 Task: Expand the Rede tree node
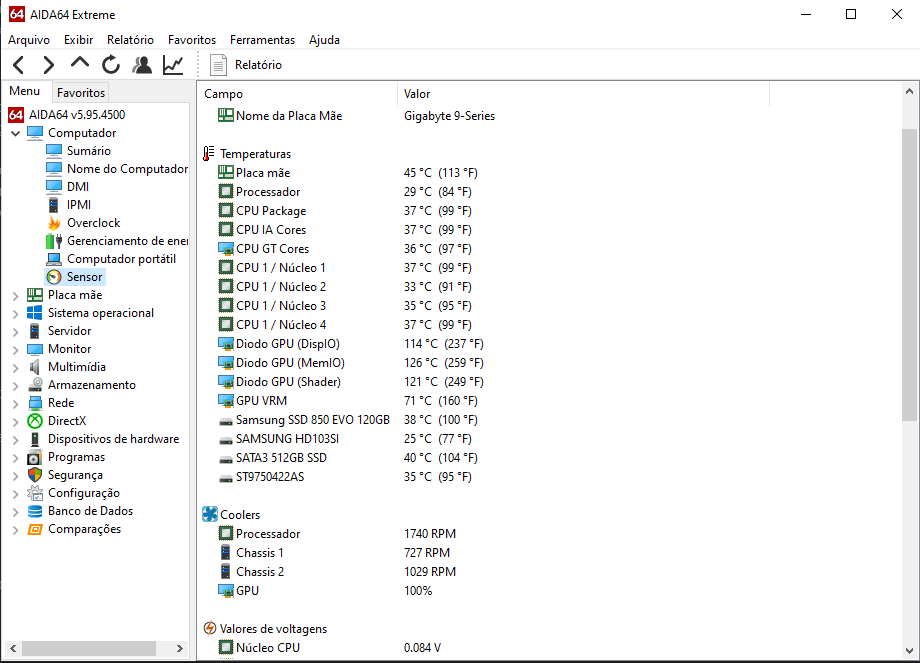(16, 404)
